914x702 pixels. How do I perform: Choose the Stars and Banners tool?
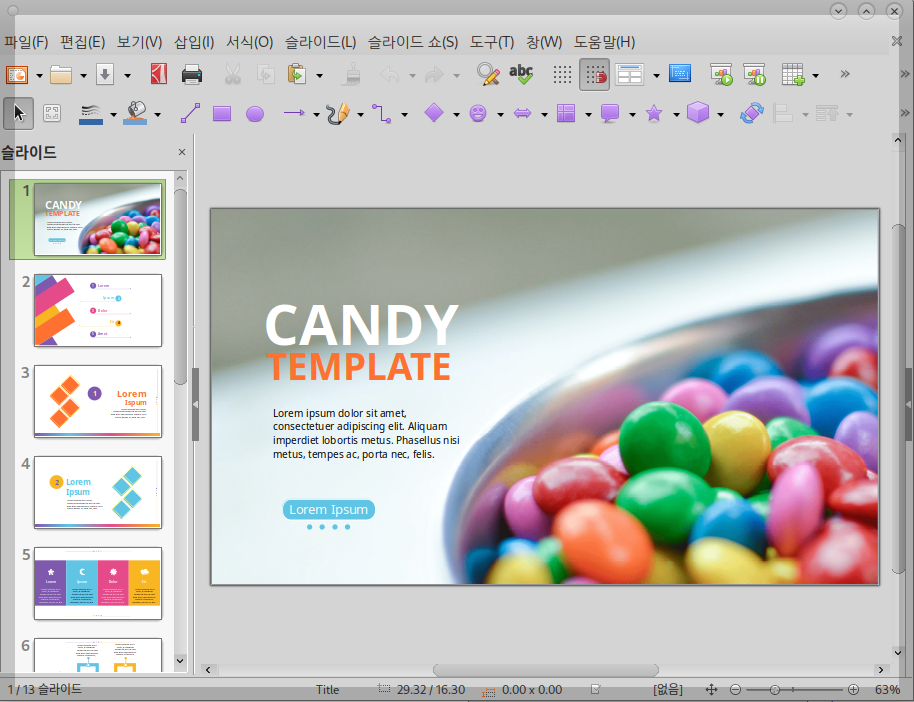coord(654,113)
